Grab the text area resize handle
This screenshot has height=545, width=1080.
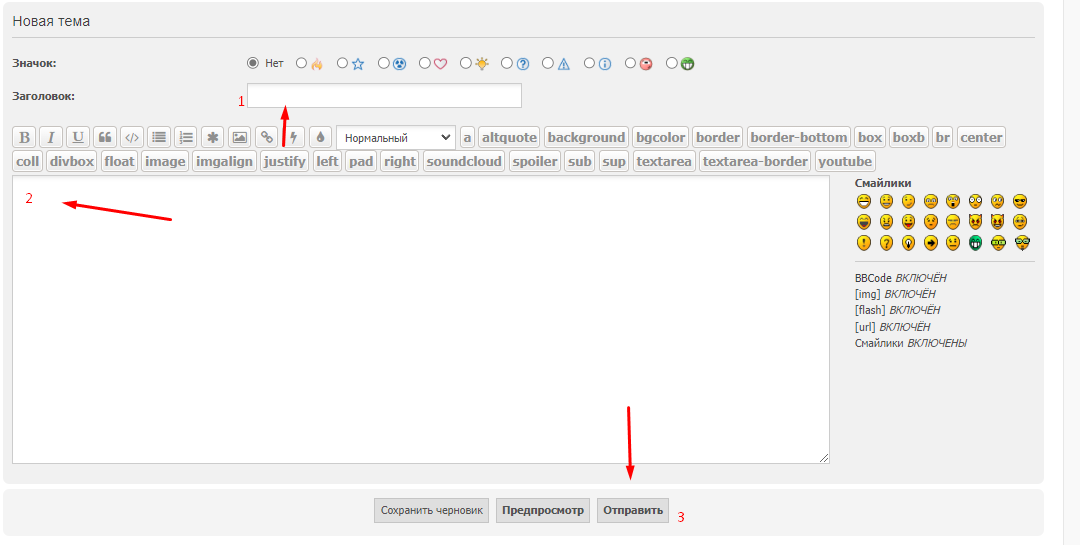824,458
